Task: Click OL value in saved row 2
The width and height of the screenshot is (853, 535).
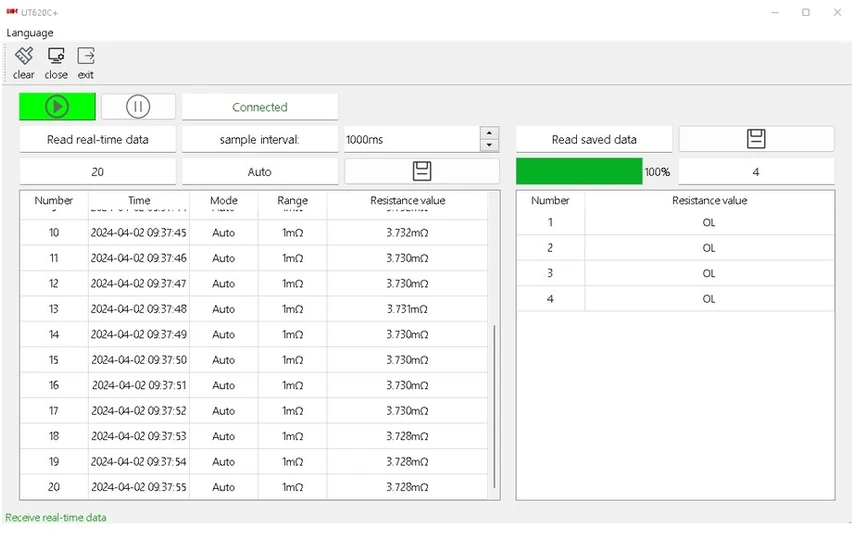Action: click(x=708, y=248)
